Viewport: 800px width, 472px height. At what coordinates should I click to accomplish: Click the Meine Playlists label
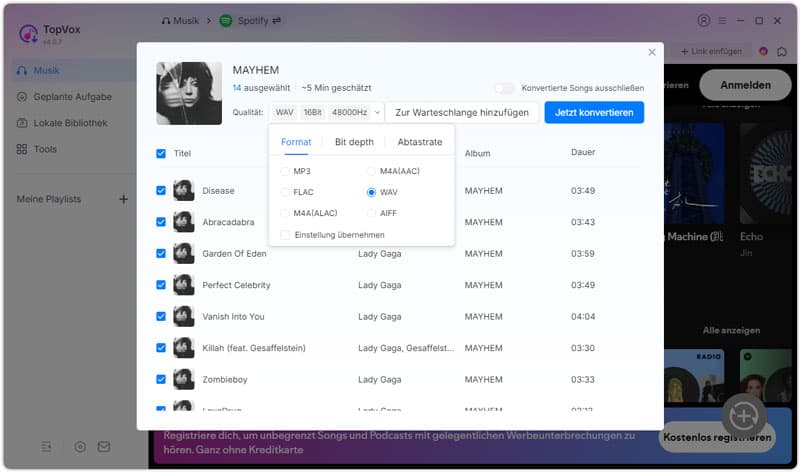[48, 199]
